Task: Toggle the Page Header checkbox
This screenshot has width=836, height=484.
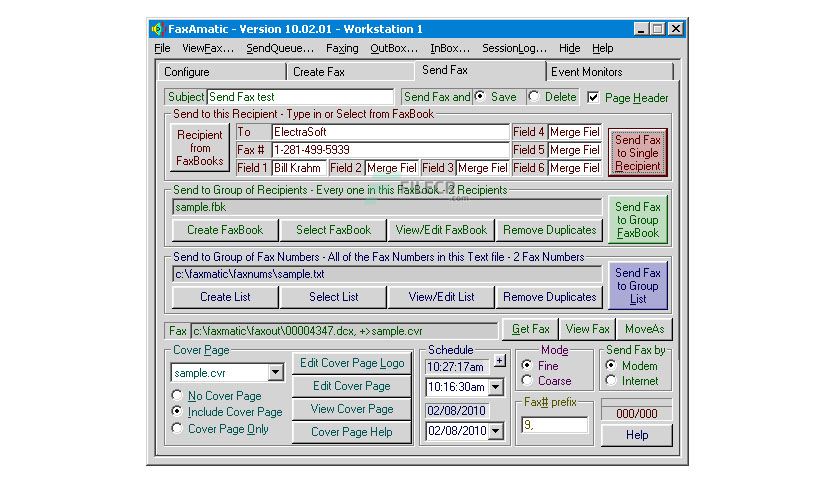Action: pos(593,98)
